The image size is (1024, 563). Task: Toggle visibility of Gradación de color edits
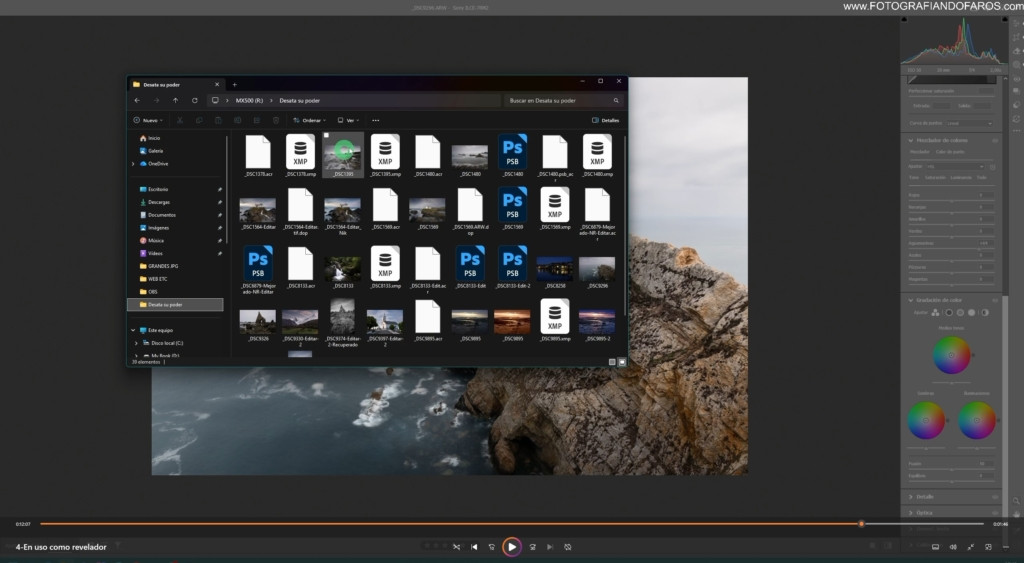995,300
